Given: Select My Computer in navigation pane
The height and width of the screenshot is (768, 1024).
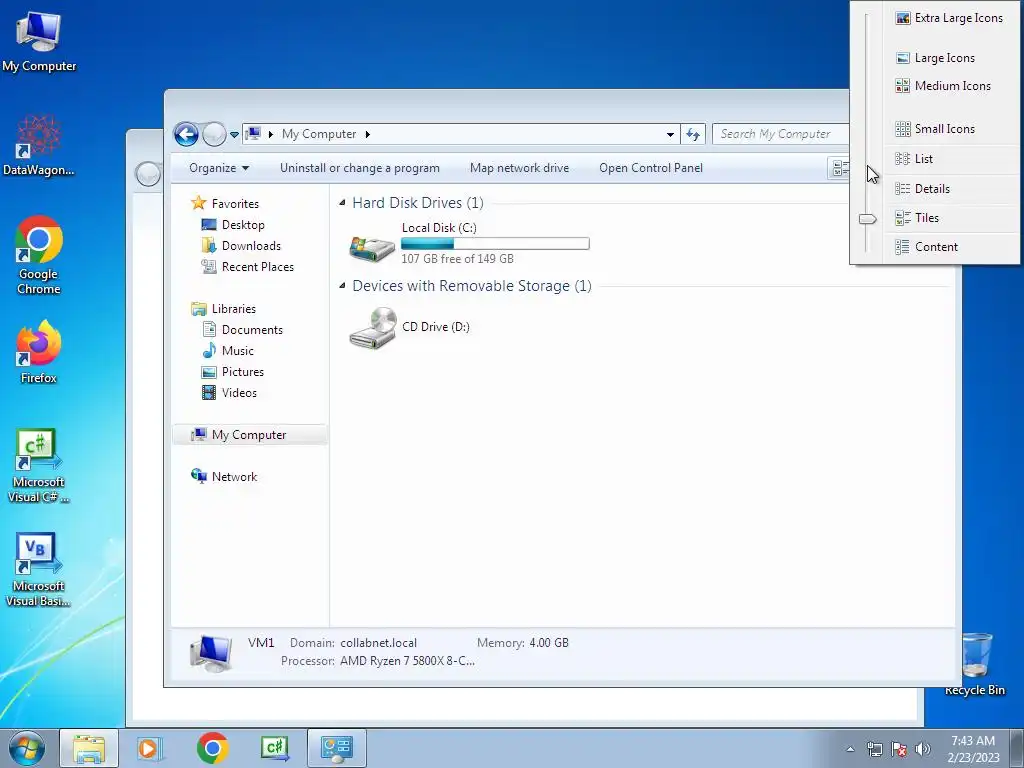Looking at the screenshot, I should point(249,435).
